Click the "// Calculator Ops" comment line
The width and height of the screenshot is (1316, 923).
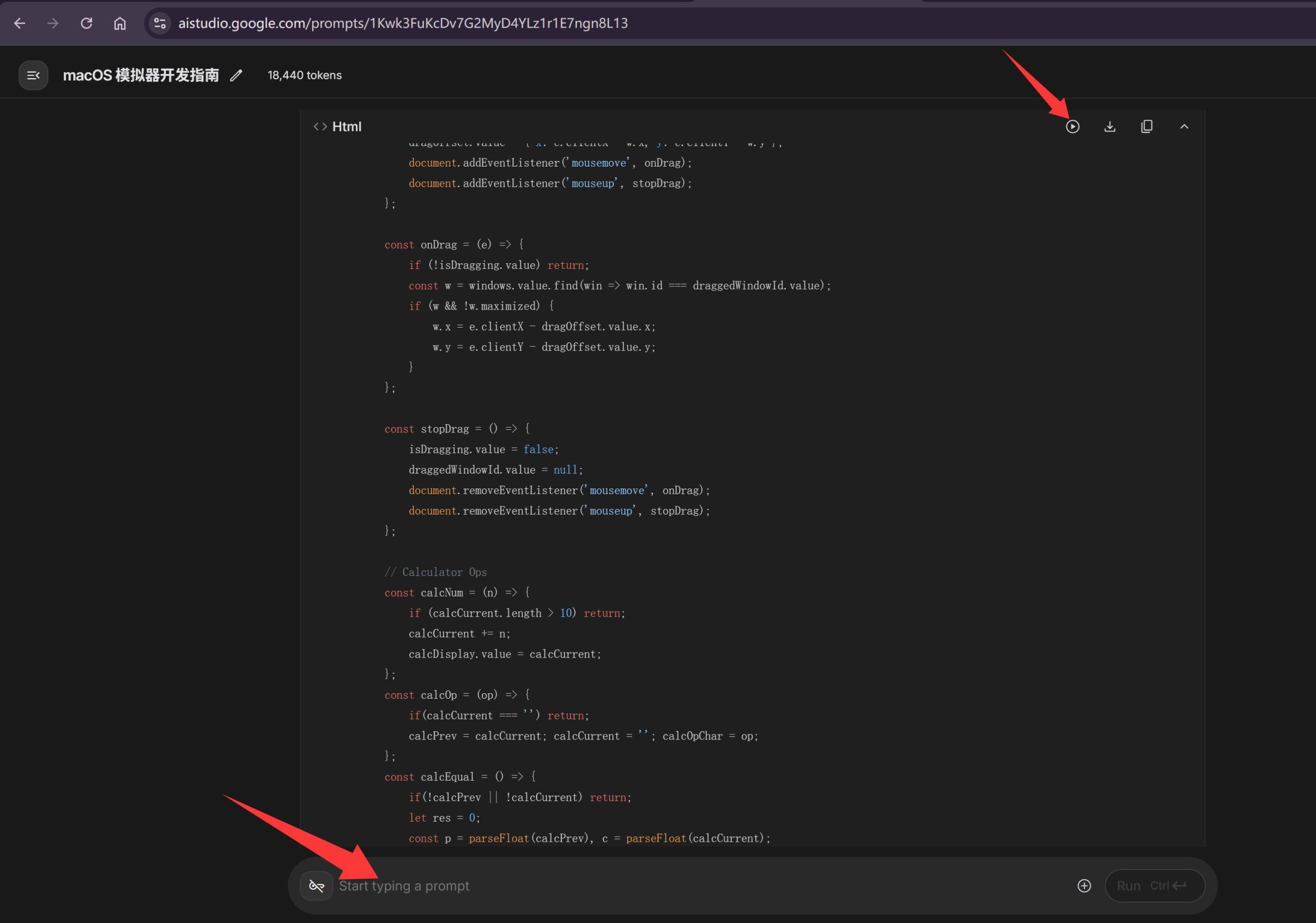coord(435,572)
